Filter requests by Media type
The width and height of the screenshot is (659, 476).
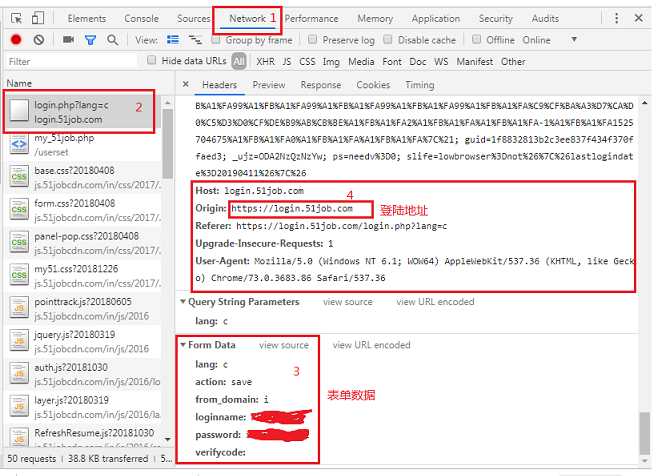[x=361, y=62]
